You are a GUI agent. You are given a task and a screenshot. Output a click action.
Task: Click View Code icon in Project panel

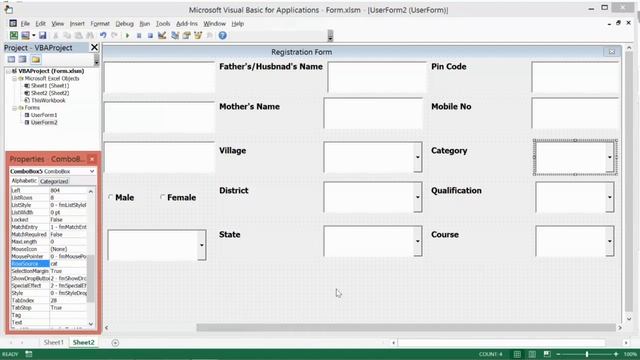pos(11,60)
